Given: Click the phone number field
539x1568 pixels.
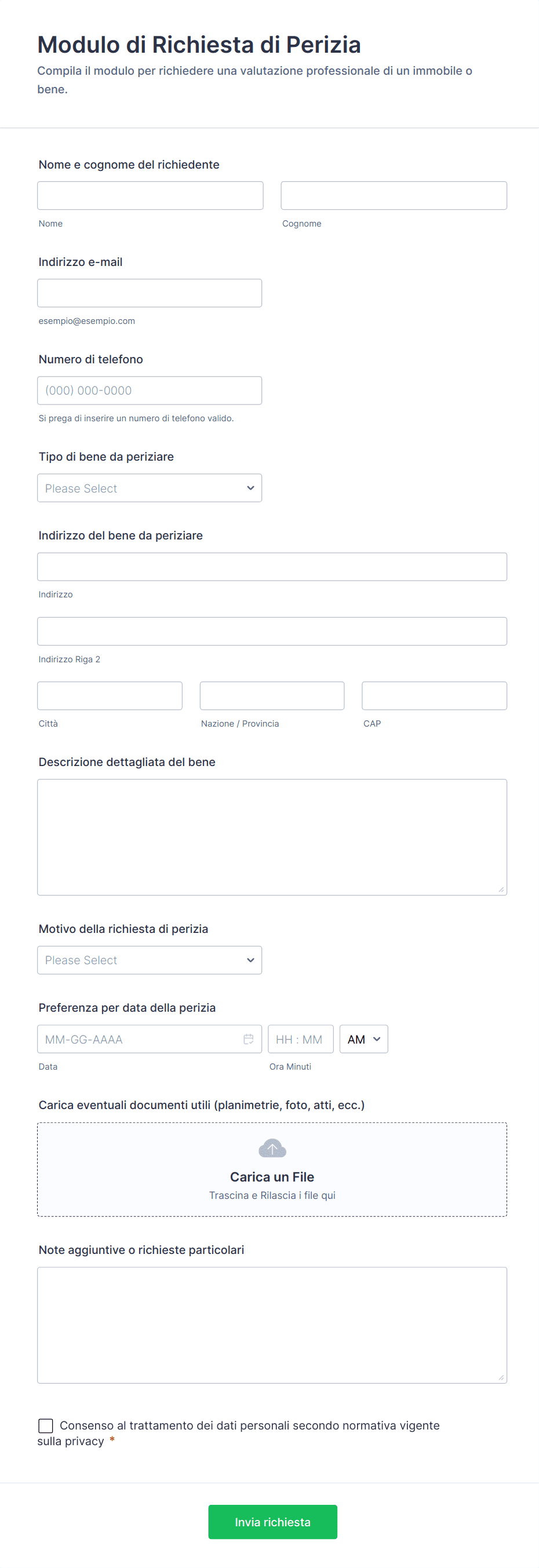Looking at the screenshot, I should (x=149, y=390).
